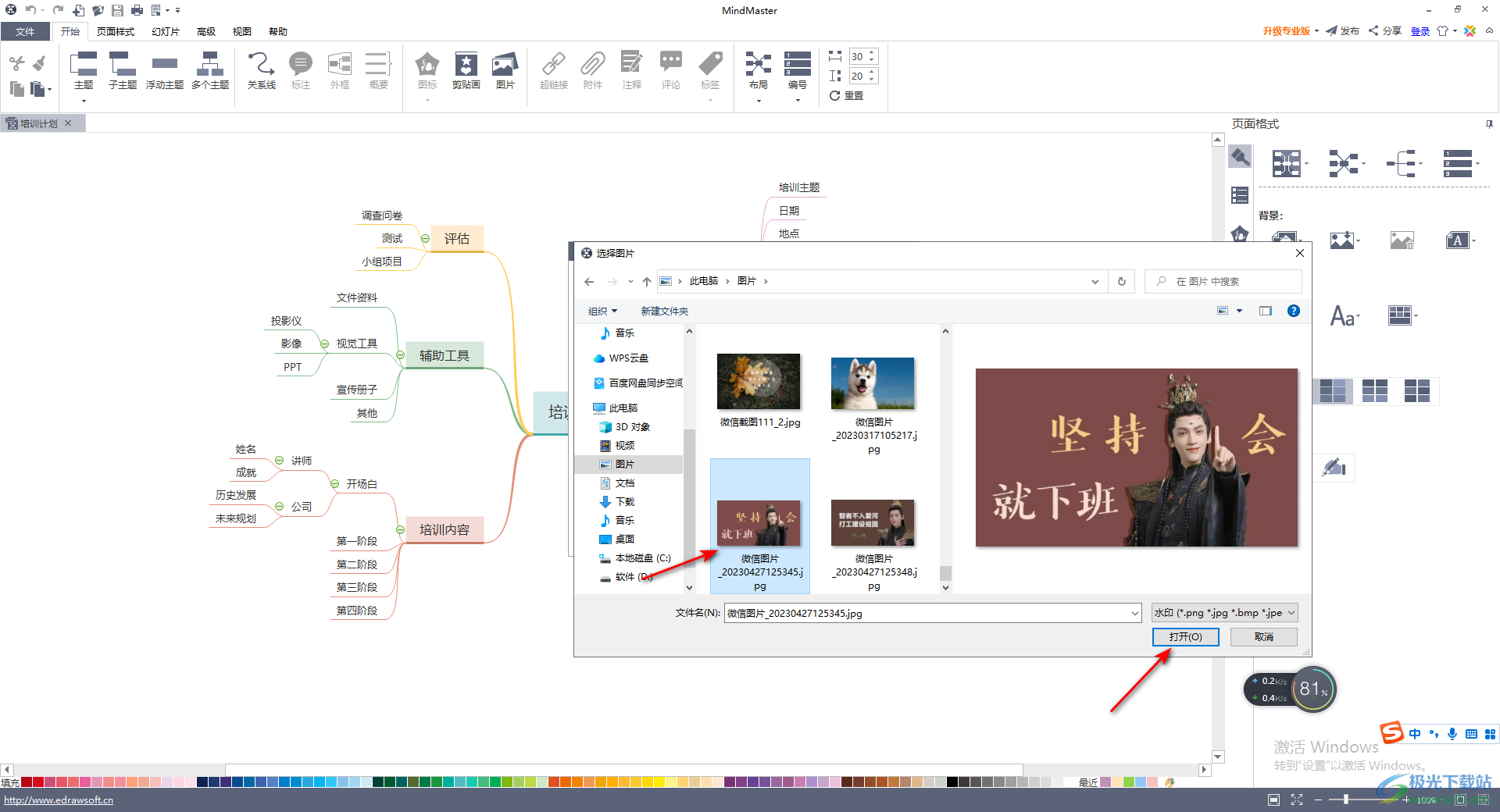Increase the horizontal spacing value 30
Screen dimensions: 1500x812
point(872,53)
